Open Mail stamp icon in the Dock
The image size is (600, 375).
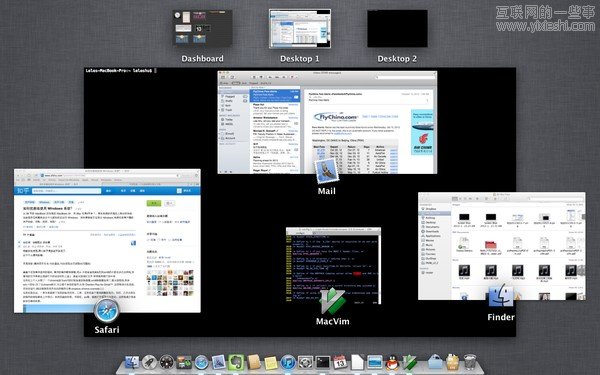219,362
